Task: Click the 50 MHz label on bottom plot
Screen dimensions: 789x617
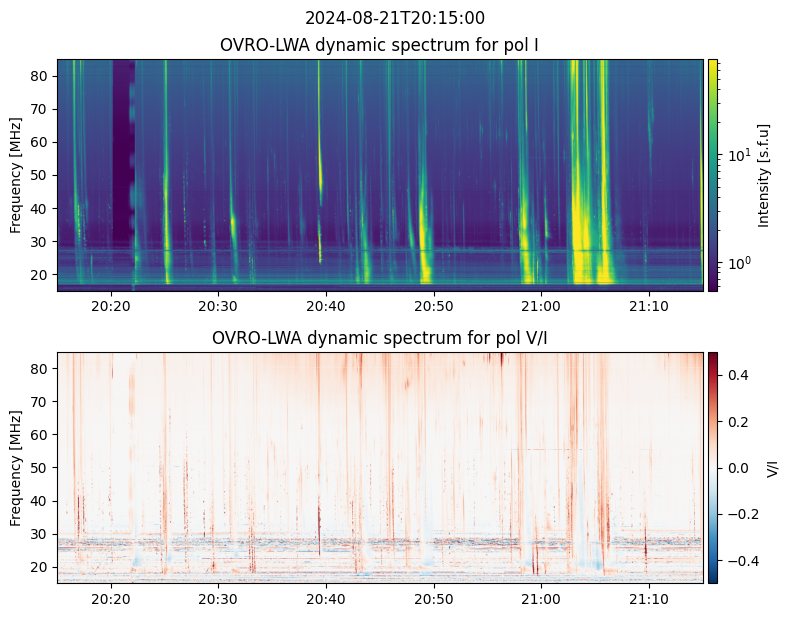Action: [40, 468]
